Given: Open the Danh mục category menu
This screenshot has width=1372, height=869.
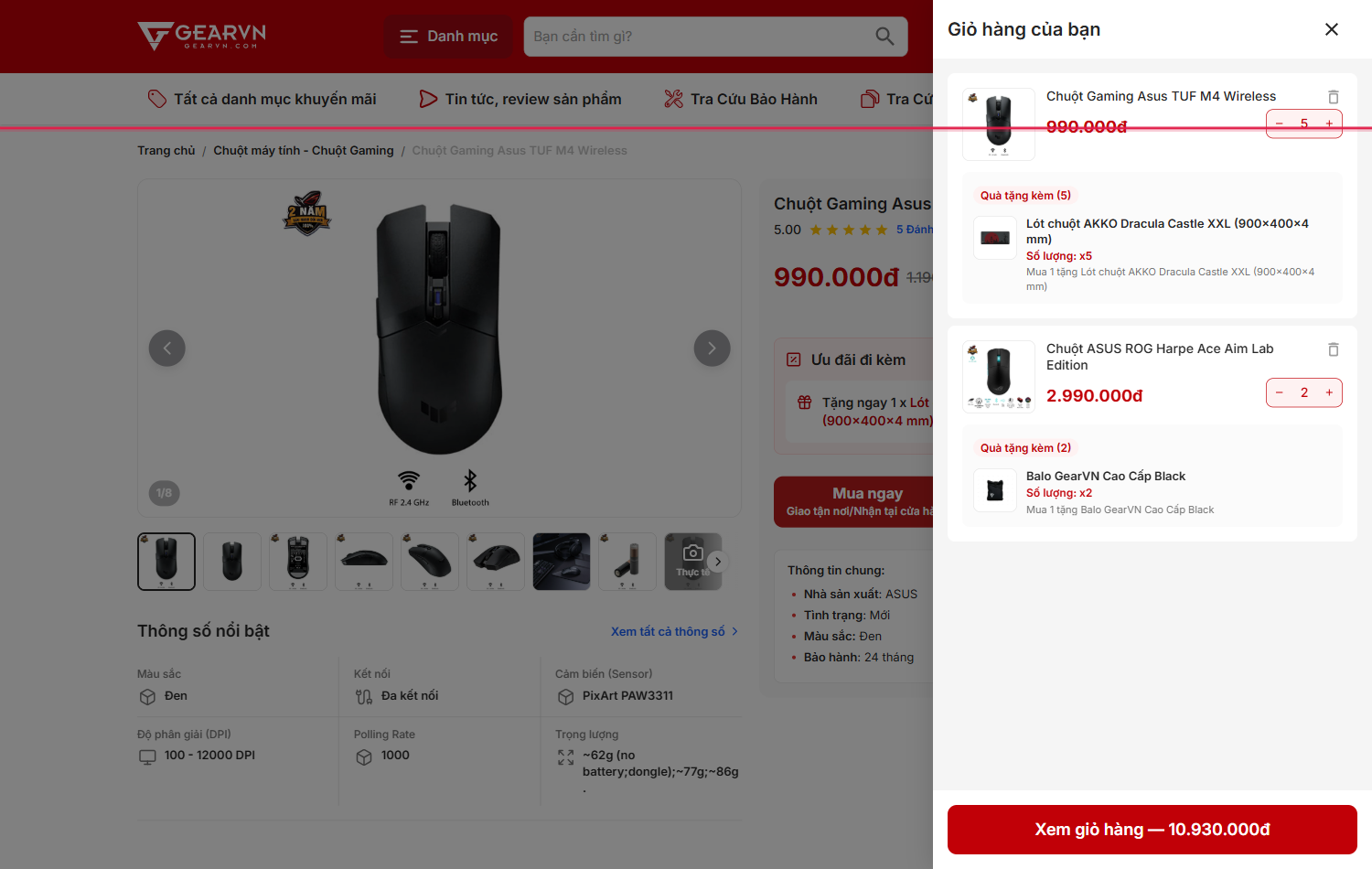Looking at the screenshot, I should point(448,37).
